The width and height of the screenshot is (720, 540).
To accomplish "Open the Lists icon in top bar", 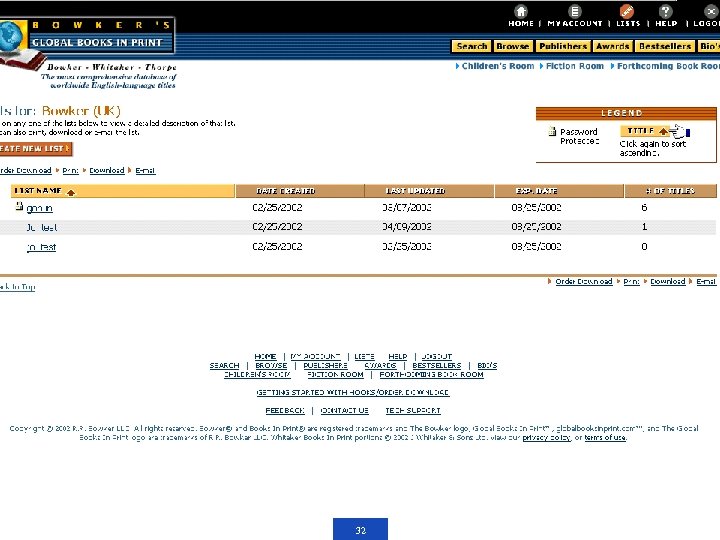I will (627, 11).
